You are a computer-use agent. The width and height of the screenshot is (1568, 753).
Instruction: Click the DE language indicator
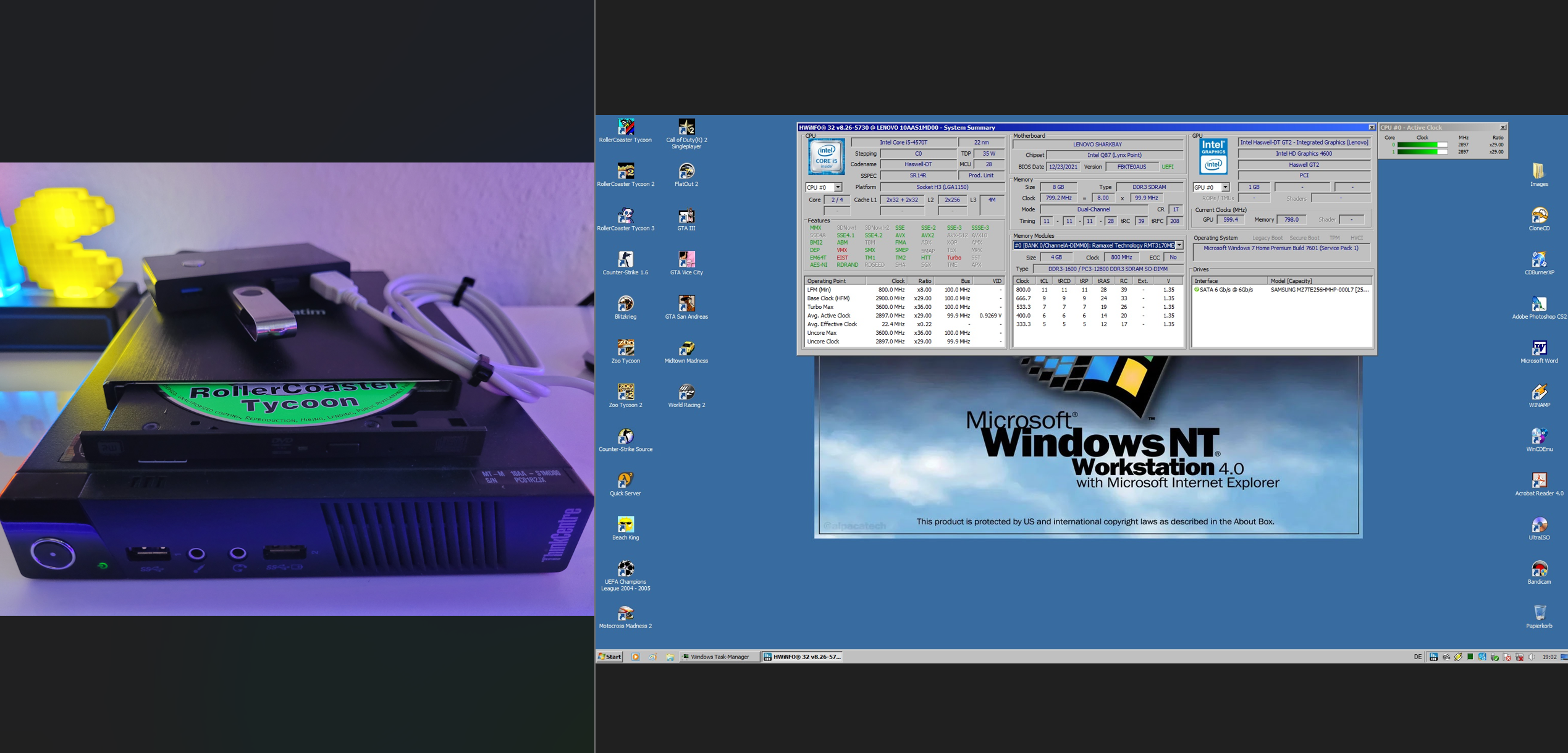click(x=1417, y=657)
